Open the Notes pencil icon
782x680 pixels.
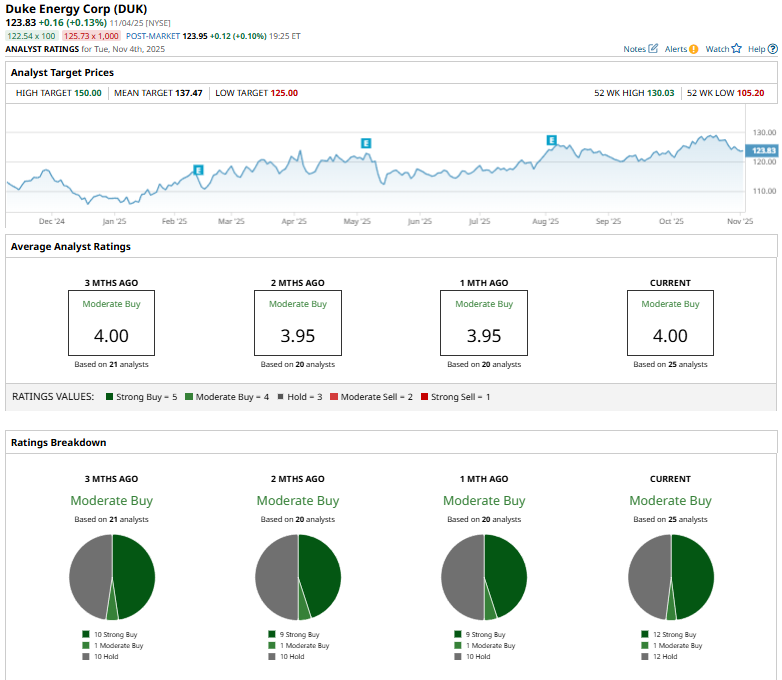654,49
